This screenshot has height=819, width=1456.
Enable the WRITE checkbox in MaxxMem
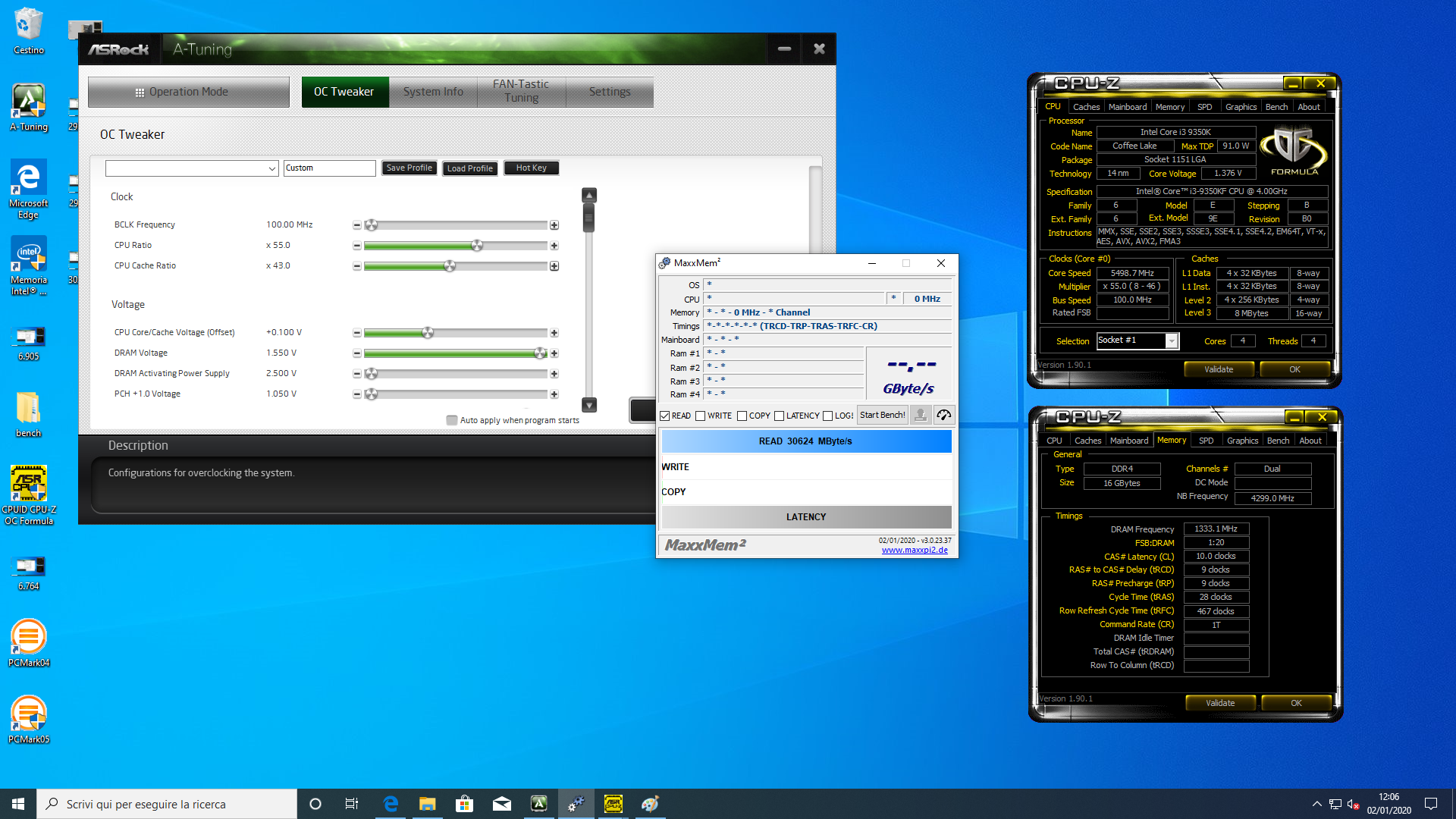point(701,416)
